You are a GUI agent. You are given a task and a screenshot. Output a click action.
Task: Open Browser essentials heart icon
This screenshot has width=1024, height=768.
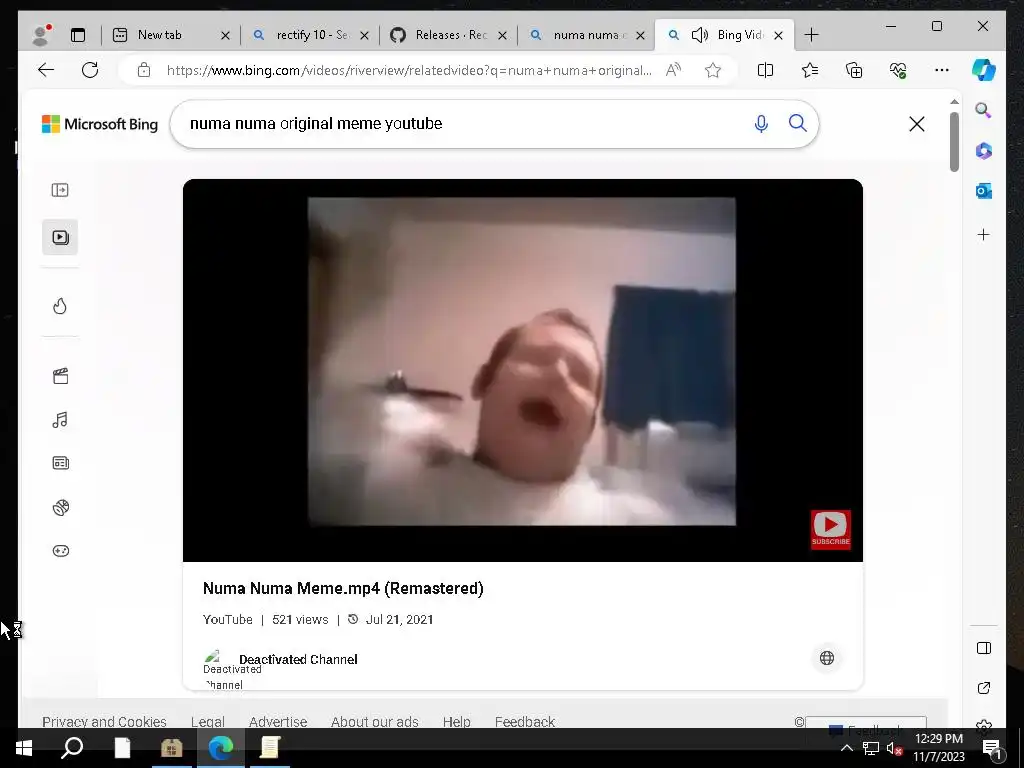tap(898, 70)
